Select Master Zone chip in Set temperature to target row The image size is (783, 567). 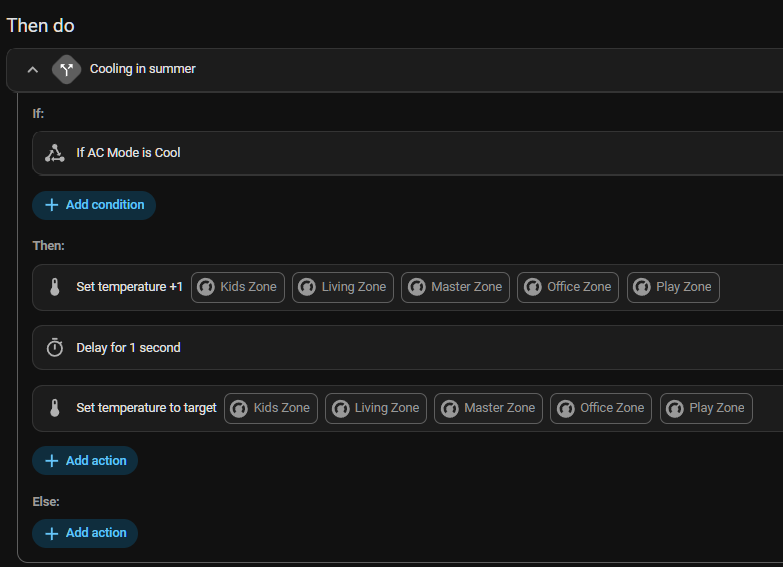tap(488, 408)
